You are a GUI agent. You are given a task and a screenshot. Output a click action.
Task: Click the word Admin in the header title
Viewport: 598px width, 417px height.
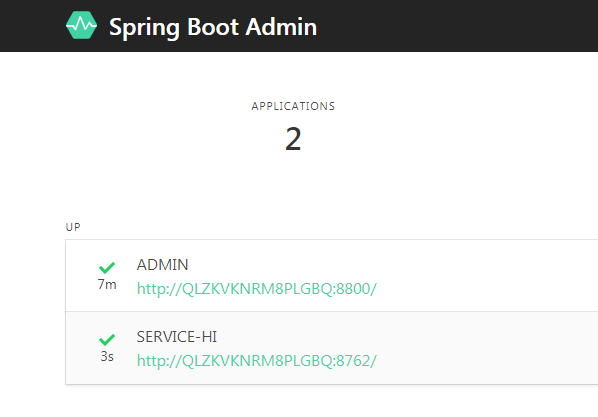click(281, 27)
